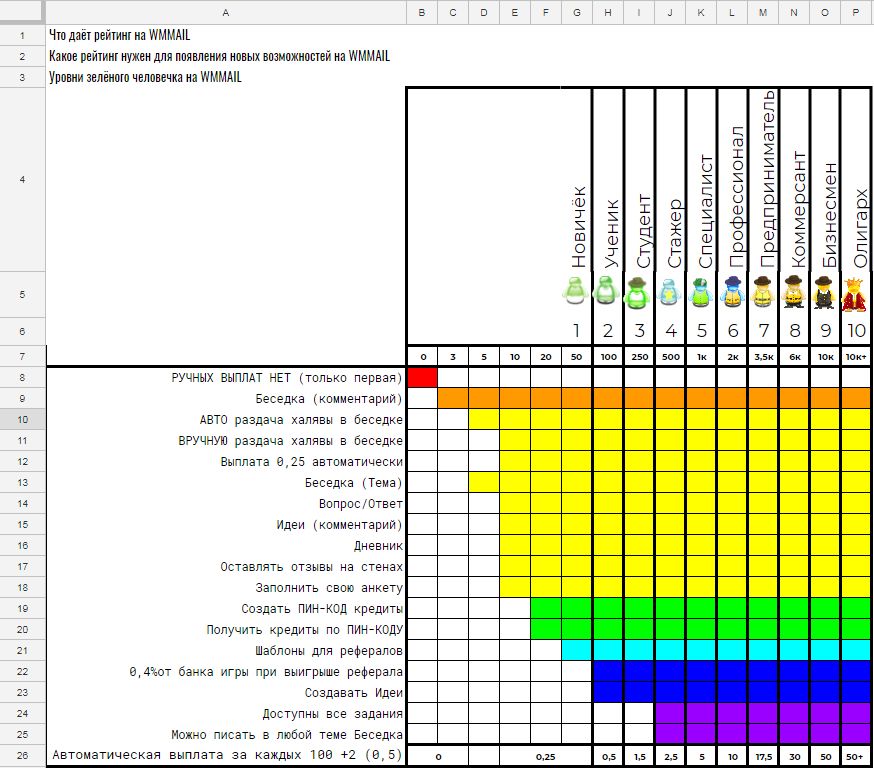The width and height of the screenshot is (874, 768).
Task: Select the payout value '1,5' in the bottom row
Action: tap(639, 756)
